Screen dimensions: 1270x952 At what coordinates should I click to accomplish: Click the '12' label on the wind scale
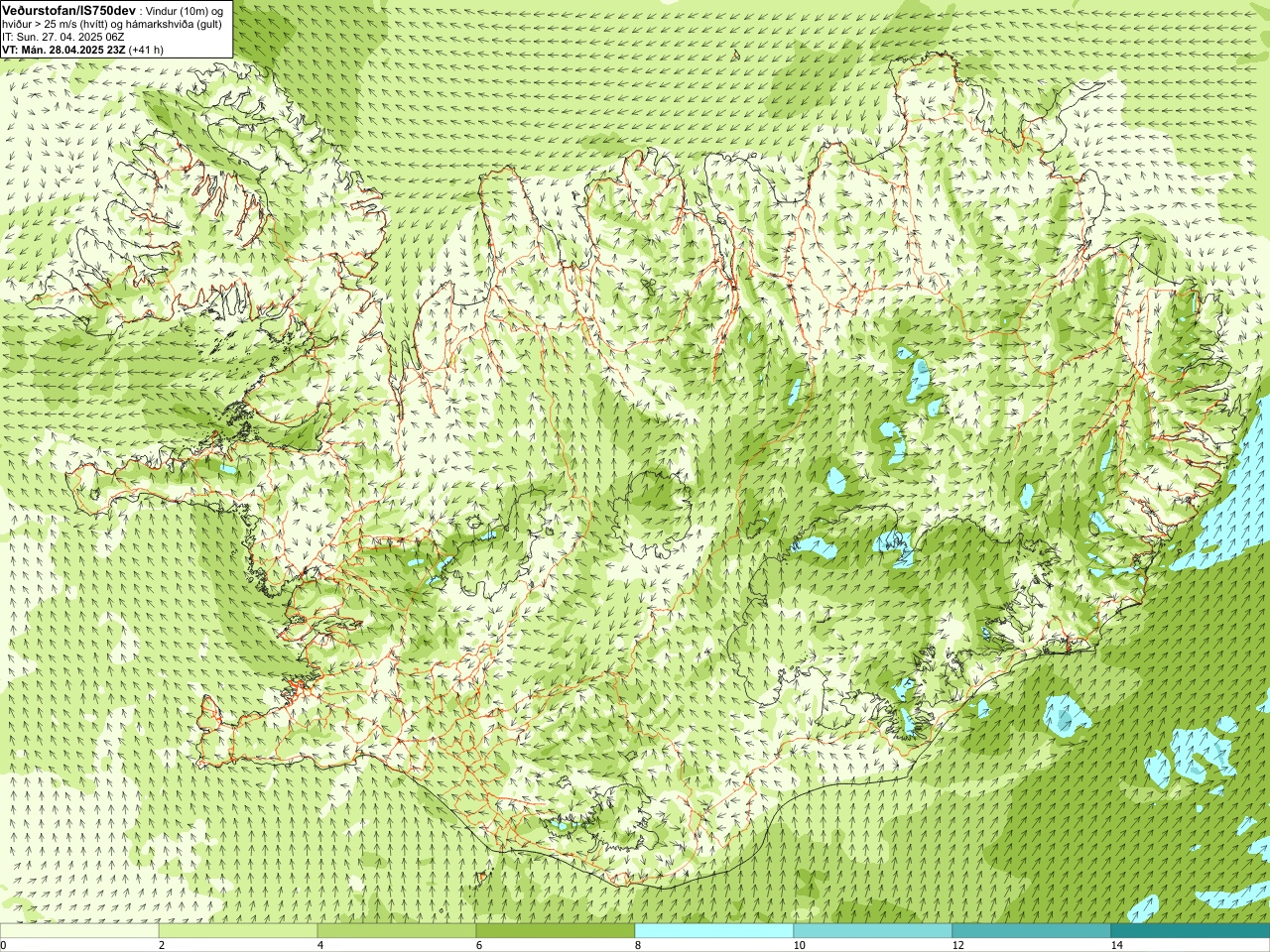click(x=957, y=945)
